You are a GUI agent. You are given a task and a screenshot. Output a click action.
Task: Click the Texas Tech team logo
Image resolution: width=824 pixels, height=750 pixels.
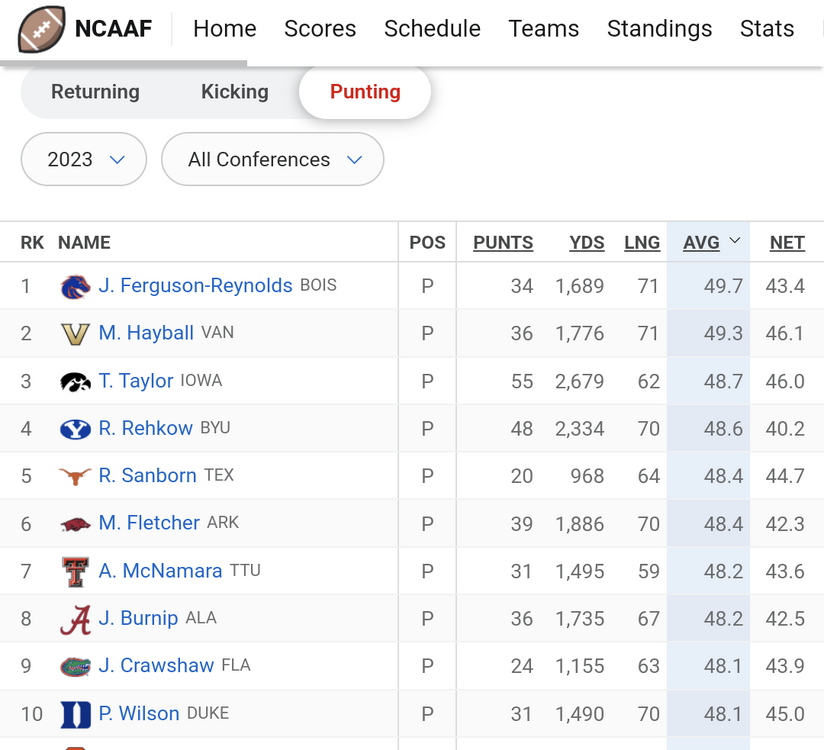click(75, 571)
